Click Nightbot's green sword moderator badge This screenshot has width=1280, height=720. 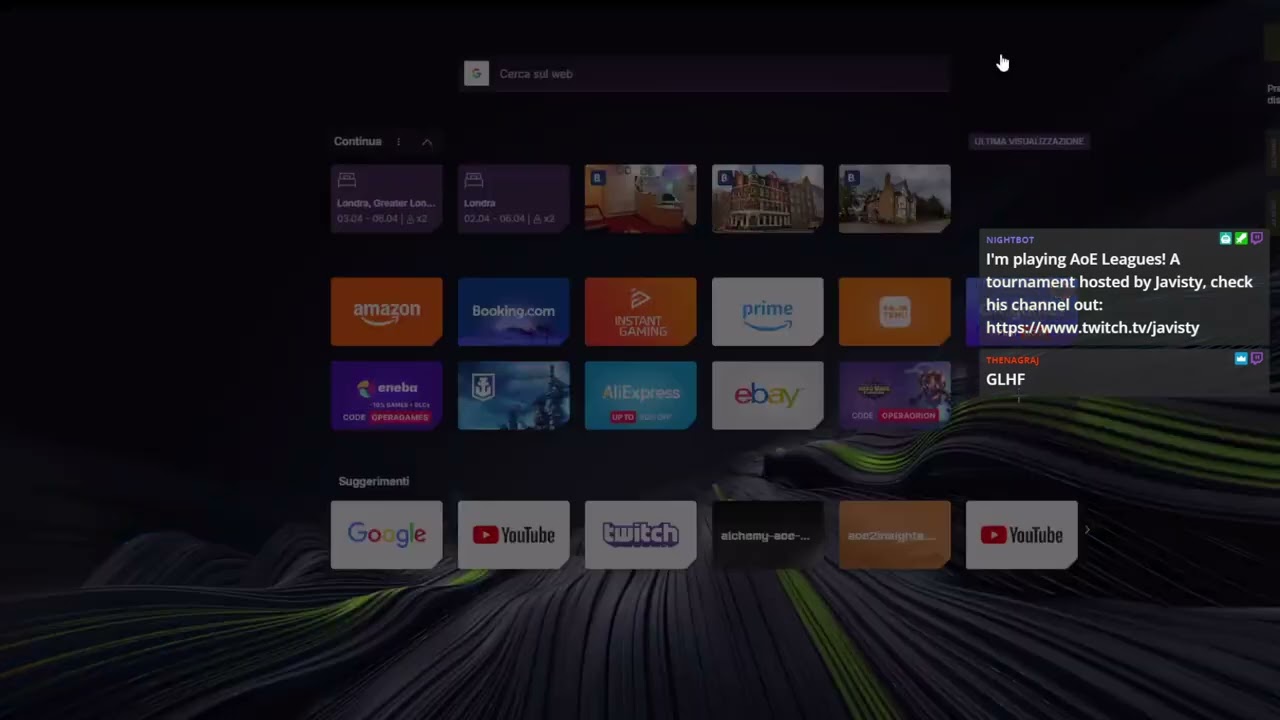[x=1241, y=239]
